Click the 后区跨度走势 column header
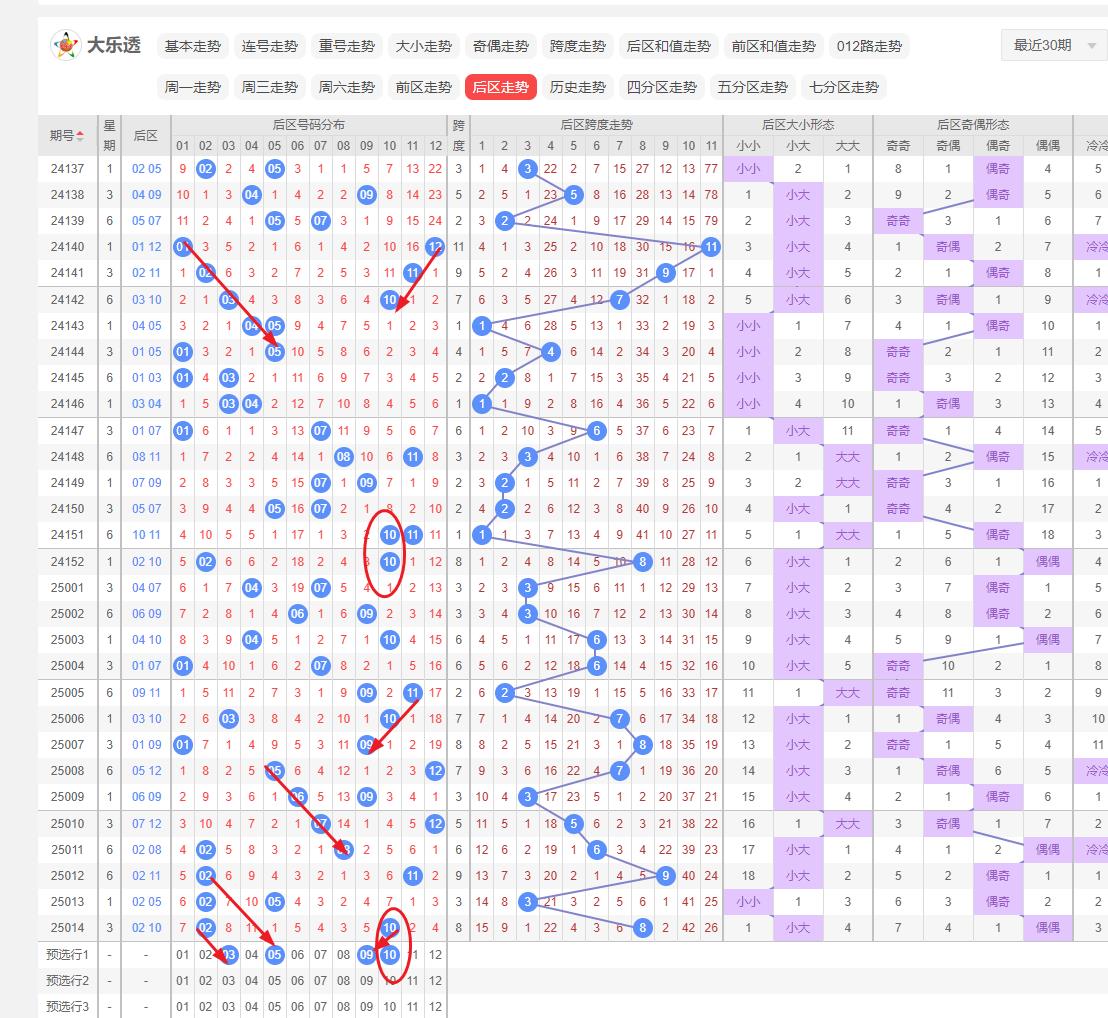This screenshot has width=1108, height=1018. coord(596,125)
